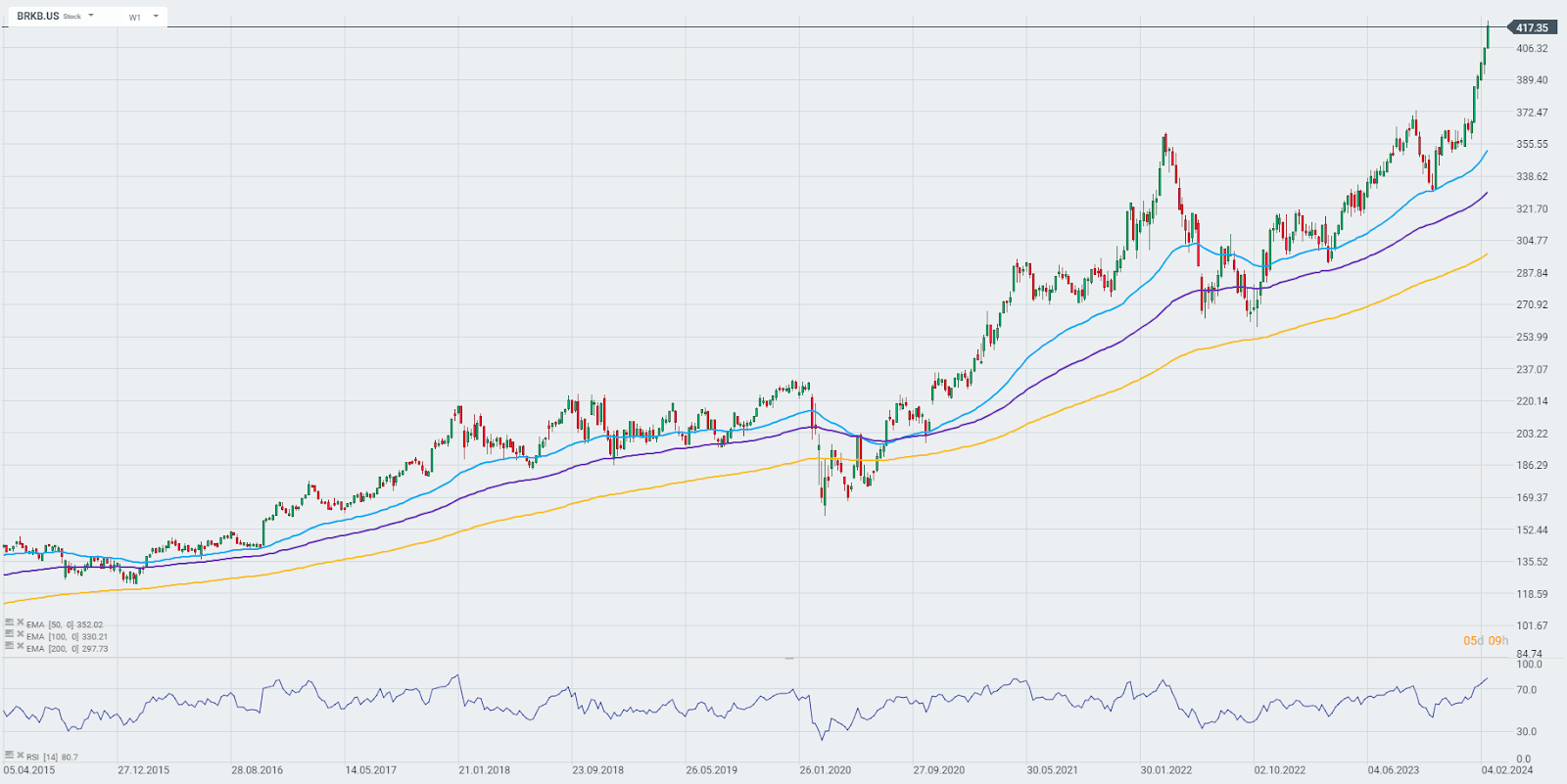Remove EMA 100 indicator with its X icon
The width and height of the screenshot is (1567, 784).
coord(20,634)
